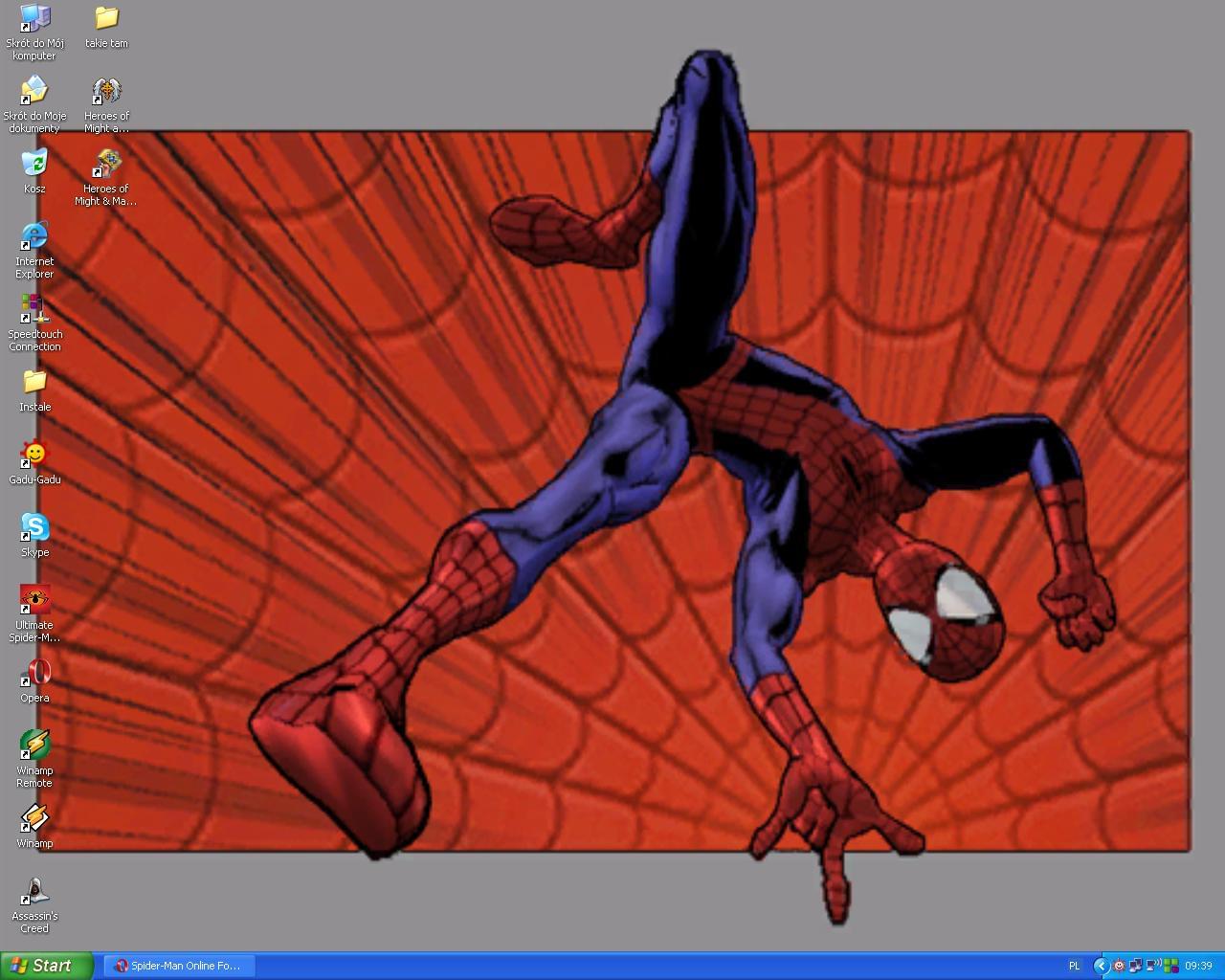Viewport: 1225px width, 980px height.
Task: Click the 'Skrót do Mój komputer' shortcut
Action: [34, 18]
